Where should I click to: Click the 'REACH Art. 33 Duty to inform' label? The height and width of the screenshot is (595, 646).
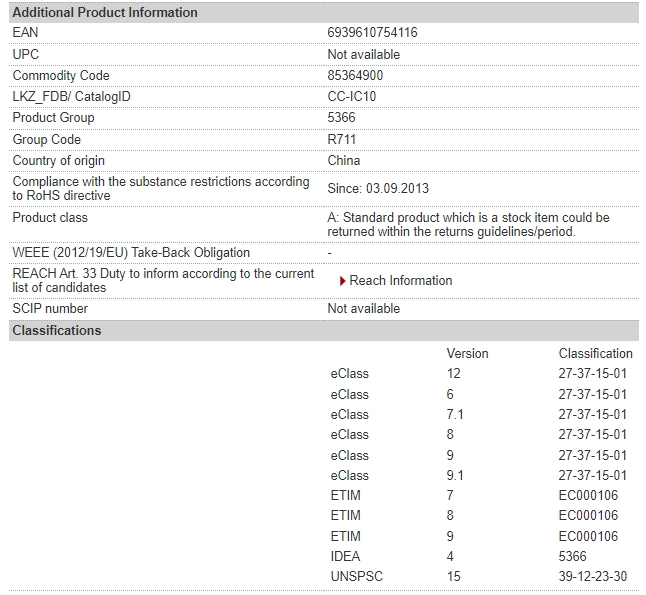pos(163,280)
